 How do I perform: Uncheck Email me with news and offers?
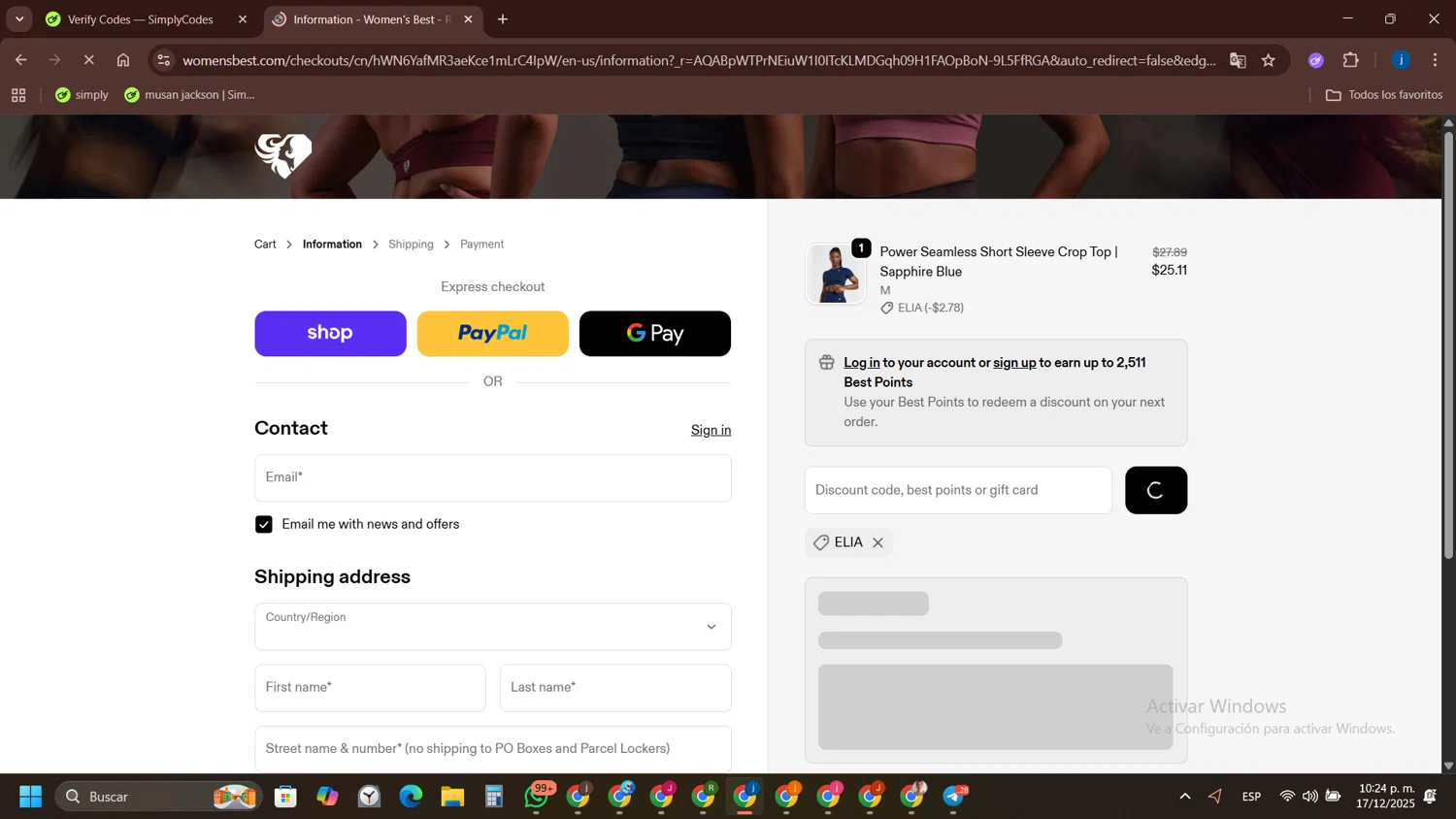click(264, 524)
